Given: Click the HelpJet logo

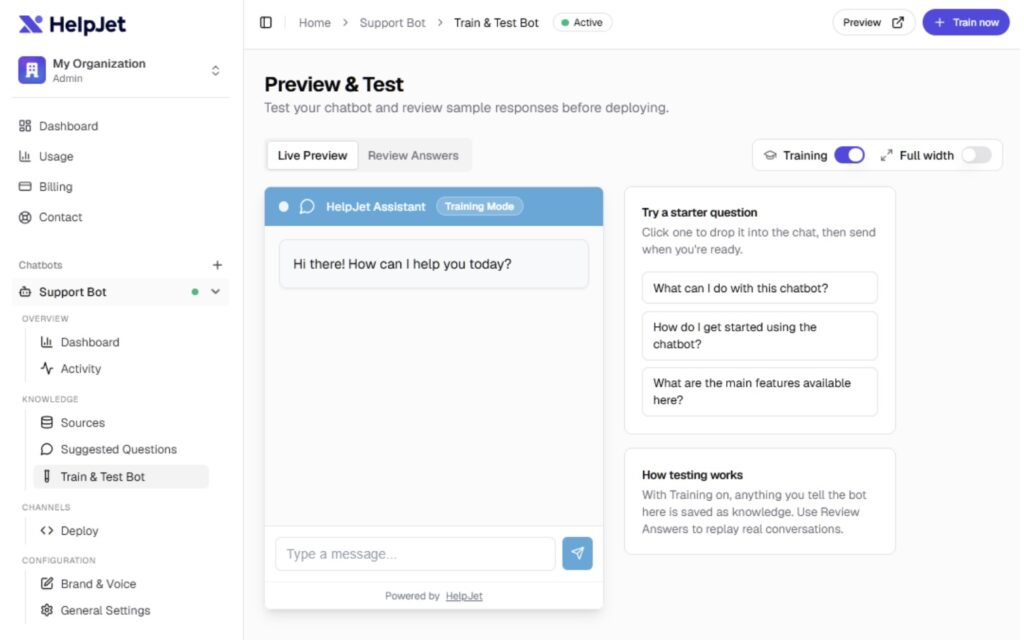Looking at the screenshot, I should pos(72,24).
